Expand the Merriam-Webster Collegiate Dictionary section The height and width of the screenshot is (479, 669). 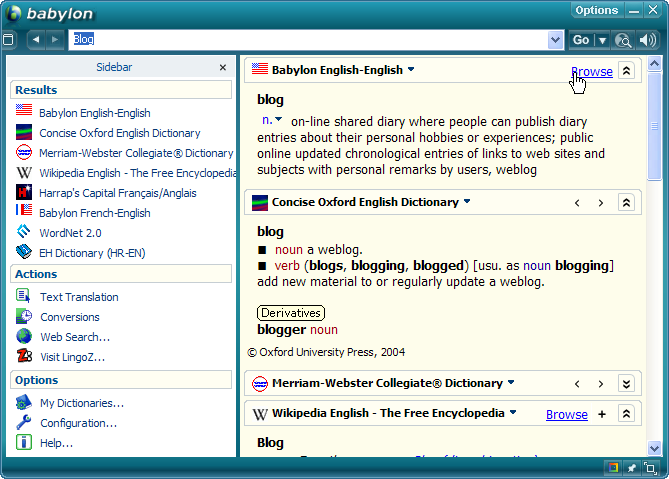(626, 384)
